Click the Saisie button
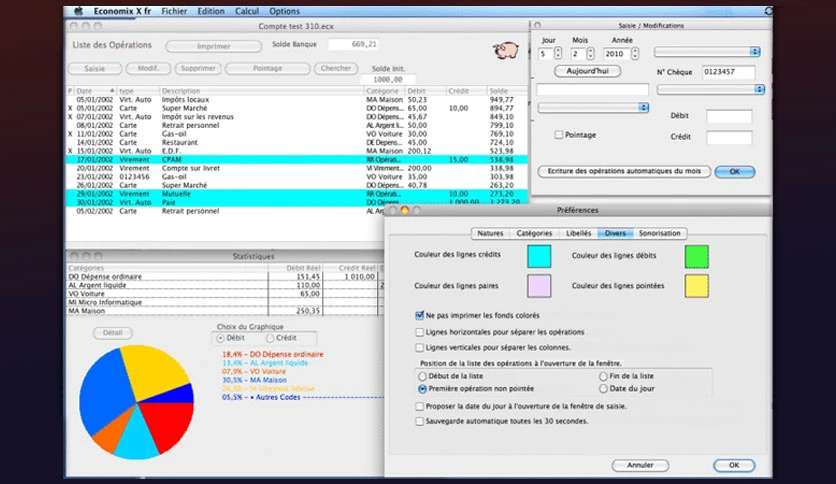The height and width of the screenshot is (484, 836). (94, 69)
